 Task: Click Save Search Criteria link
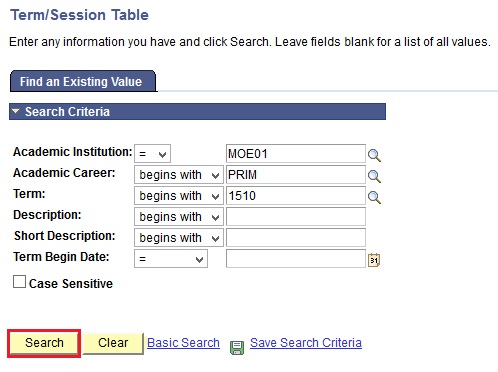[x=306, y=343]
